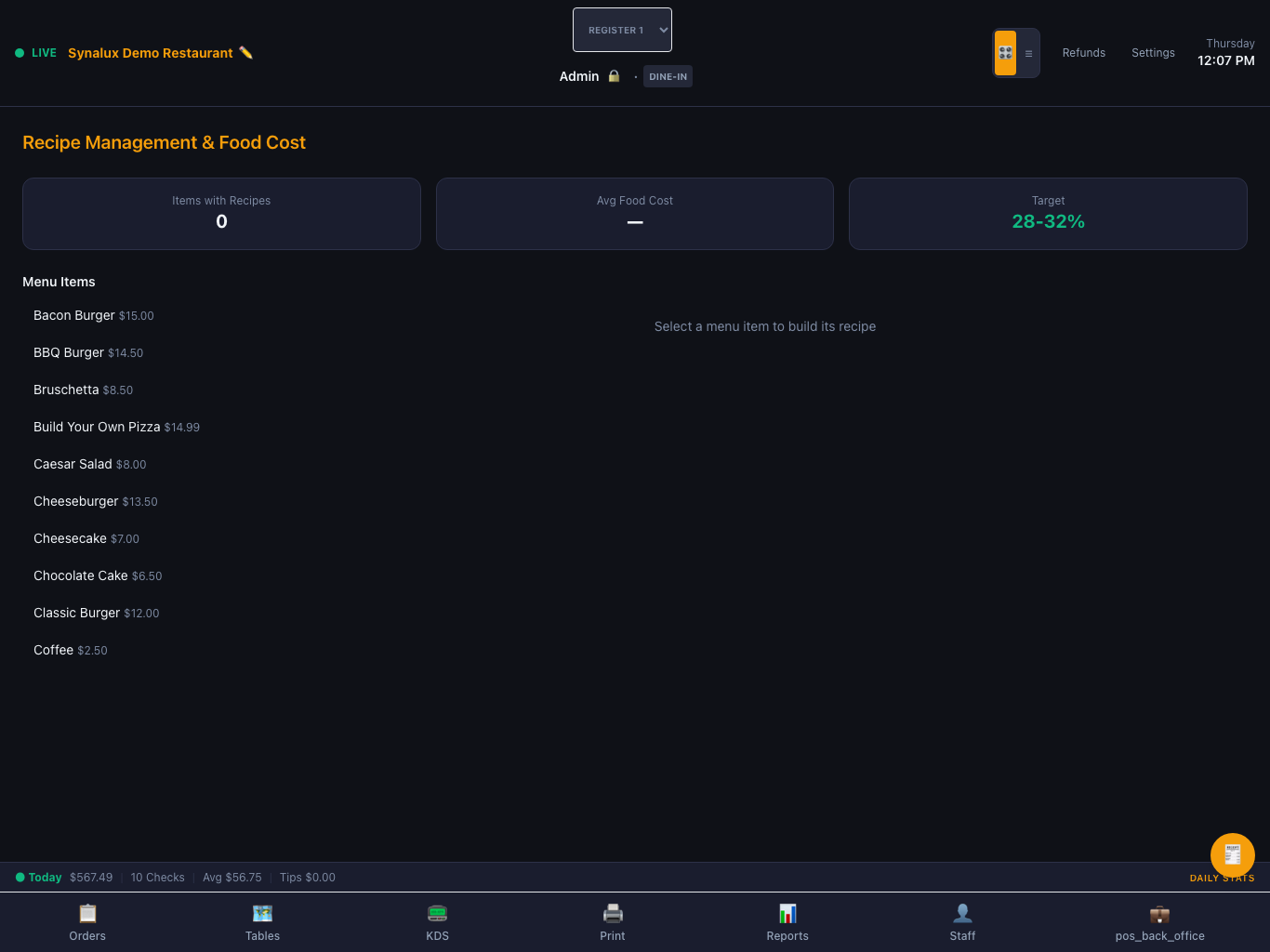Expand the Register 1 dropdown
Viewport: 1270px width, 952px height.
[622, 30]
